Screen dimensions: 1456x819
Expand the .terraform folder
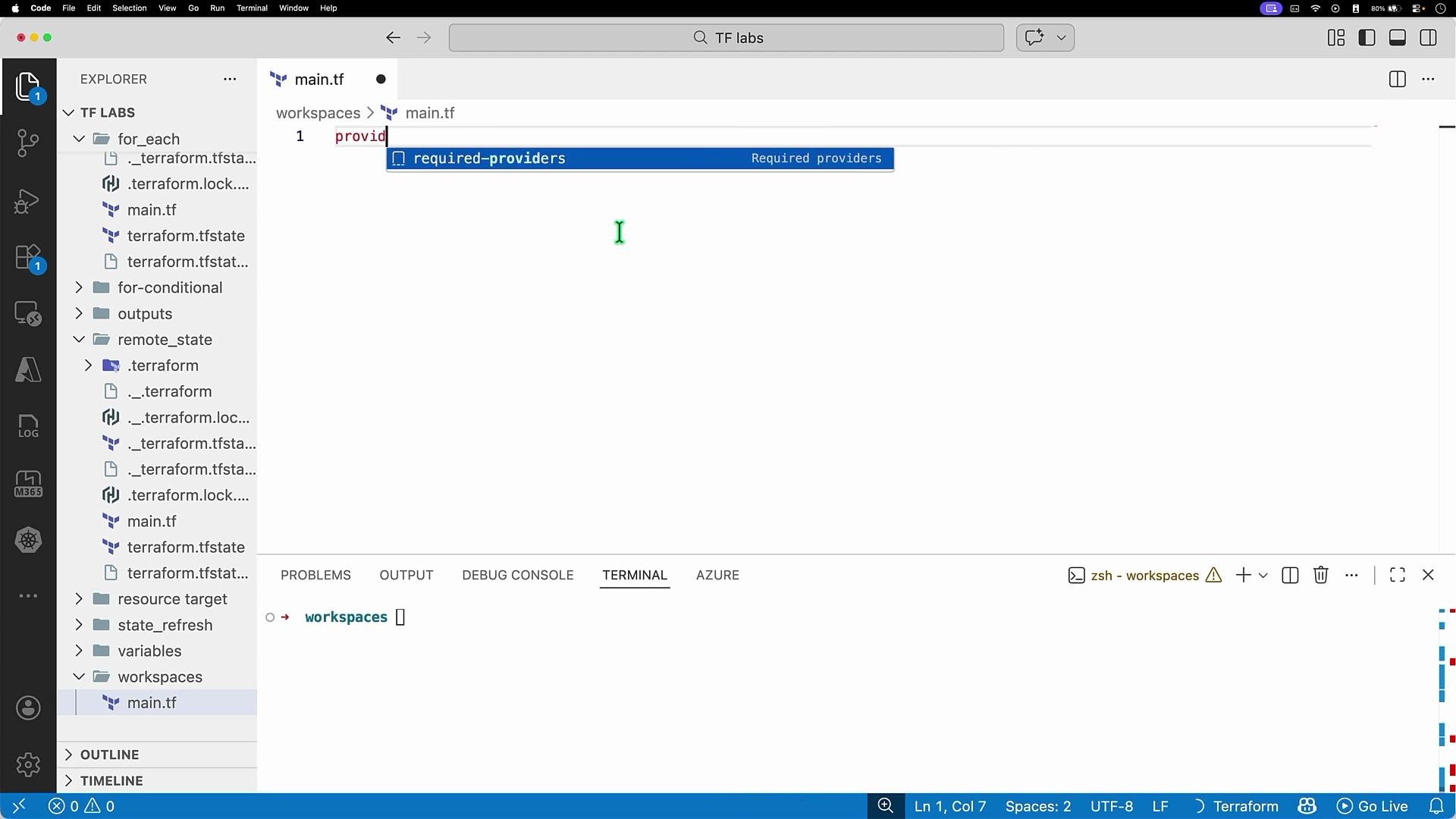88,366
